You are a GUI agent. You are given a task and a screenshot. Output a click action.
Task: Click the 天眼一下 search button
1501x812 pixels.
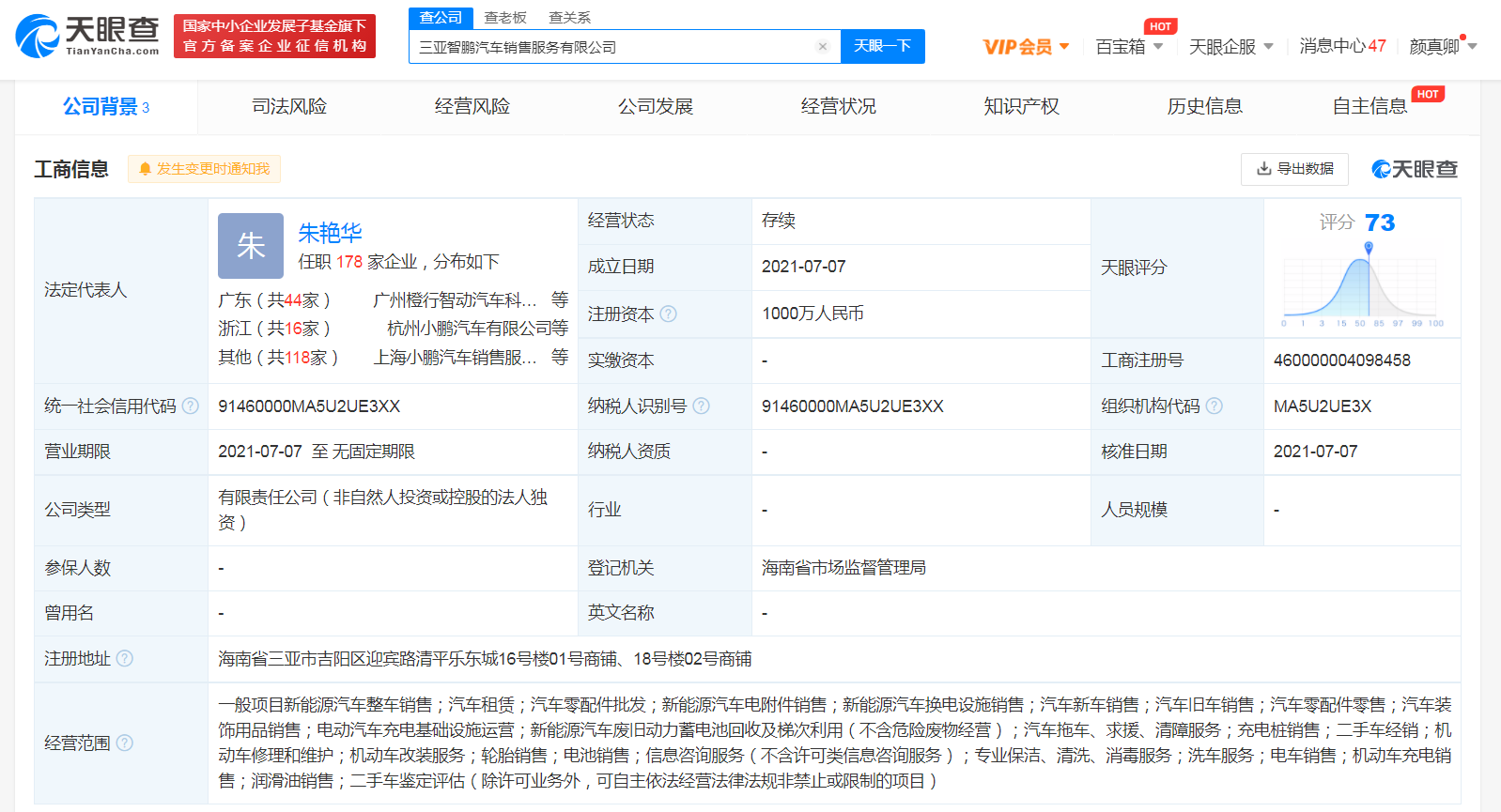point(882,46)
